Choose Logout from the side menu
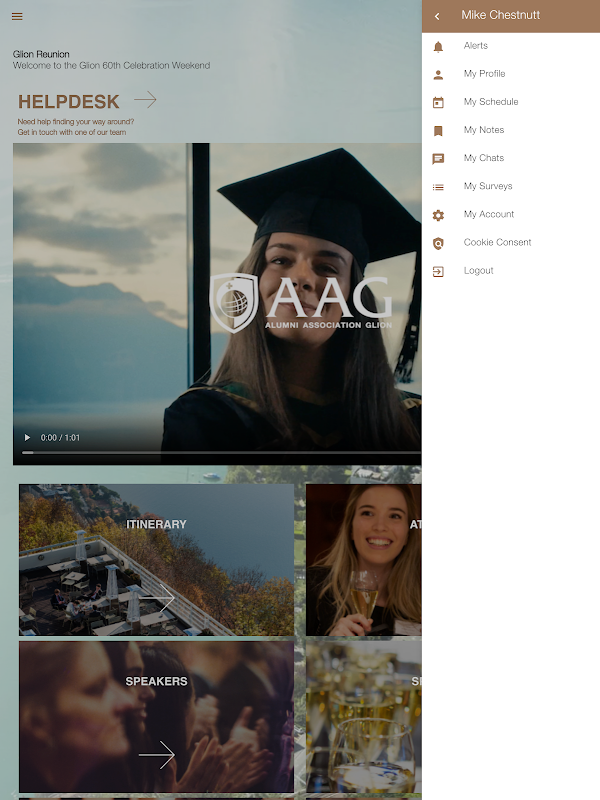The image size is (600, 800). 511,270
